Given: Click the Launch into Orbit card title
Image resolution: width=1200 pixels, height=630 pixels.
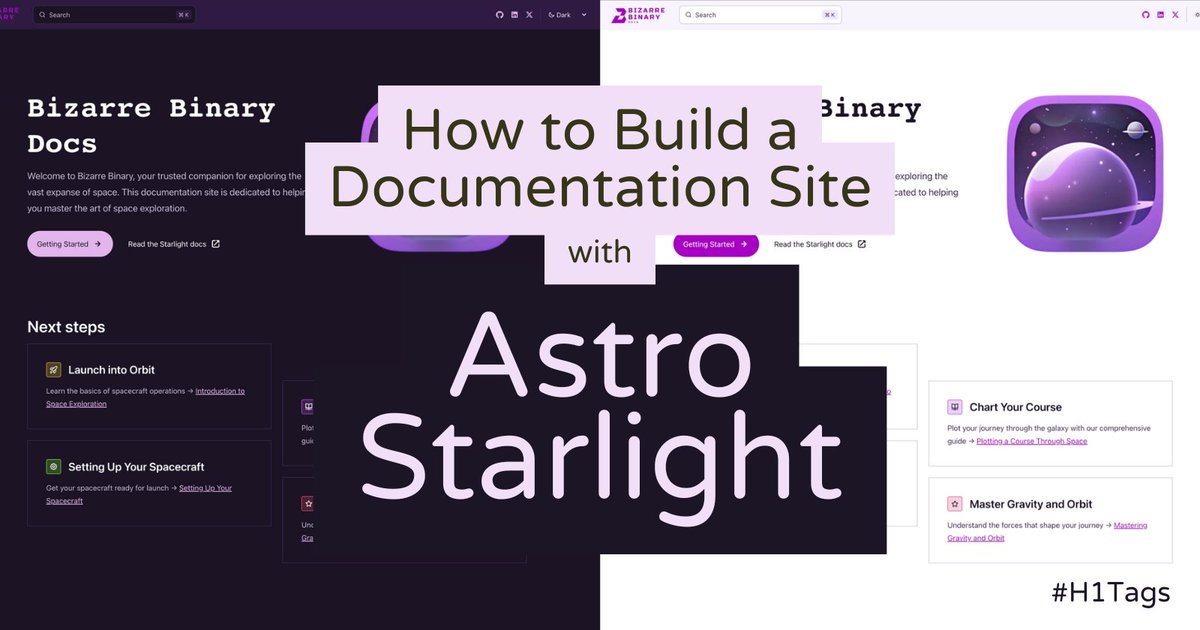Looking at the screenshot, I should pyautogui.click(x=111, y=370).
